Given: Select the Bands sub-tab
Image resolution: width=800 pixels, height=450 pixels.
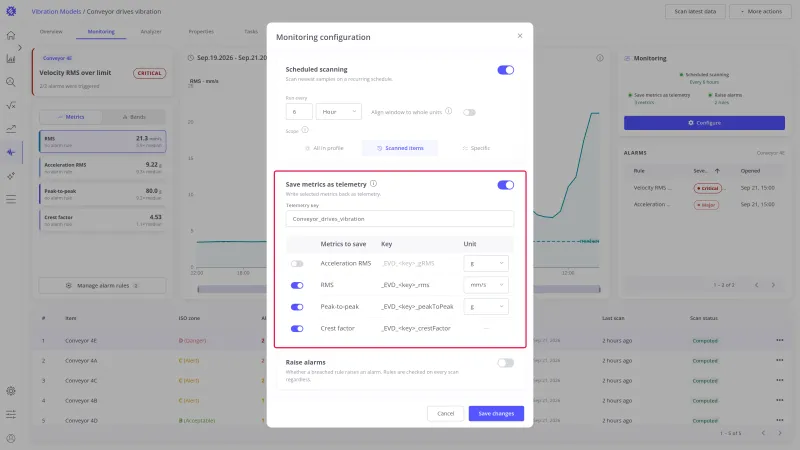Looking at the screenshot, I should pyautogui.click(x=134, y=117).
